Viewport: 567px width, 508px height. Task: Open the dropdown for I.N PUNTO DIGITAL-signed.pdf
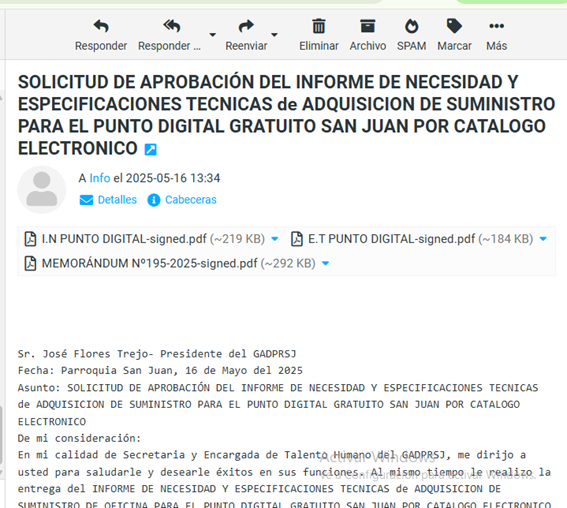point(275,239)
